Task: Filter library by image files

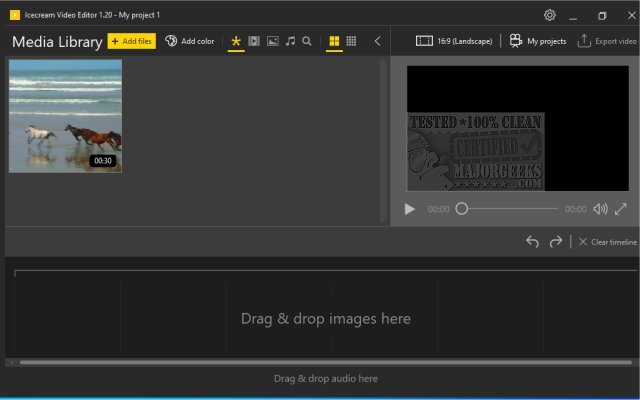Action: (272, 41)
